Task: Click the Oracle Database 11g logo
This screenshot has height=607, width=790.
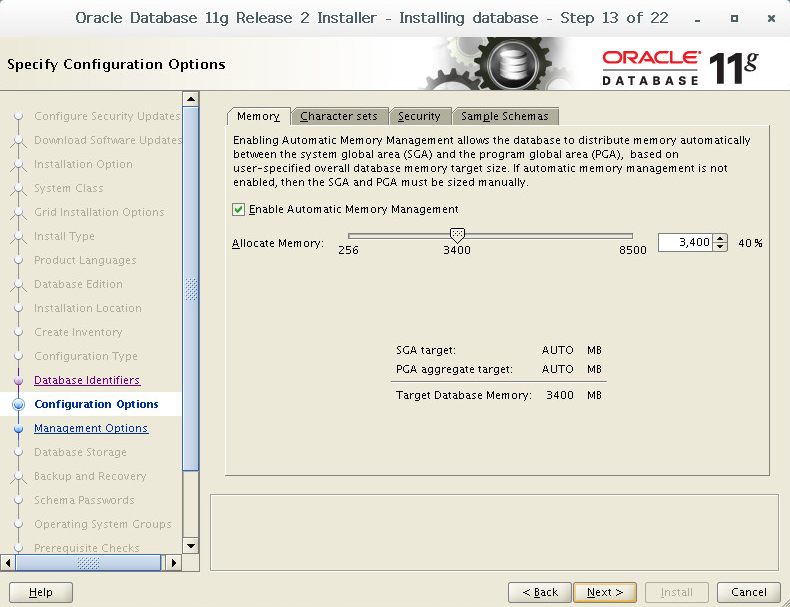Action: pos(680,68)
